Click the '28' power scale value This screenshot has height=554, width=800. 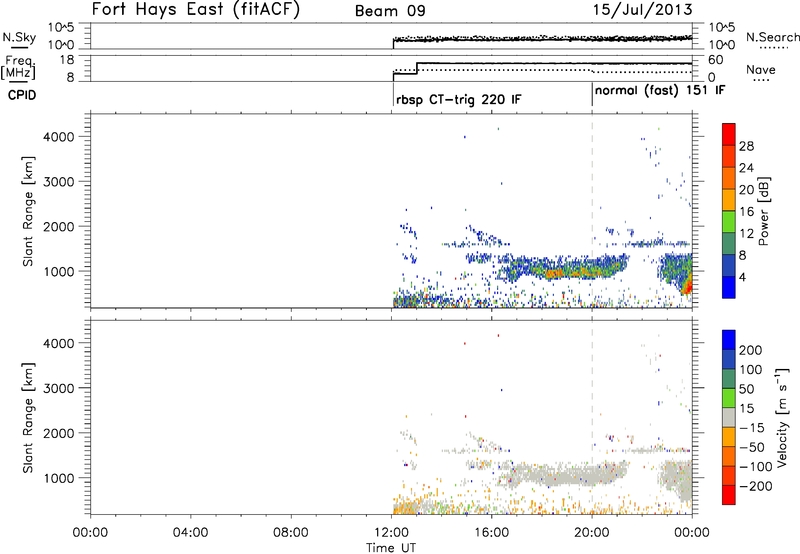pyautogui.click(x=746, y=146)
